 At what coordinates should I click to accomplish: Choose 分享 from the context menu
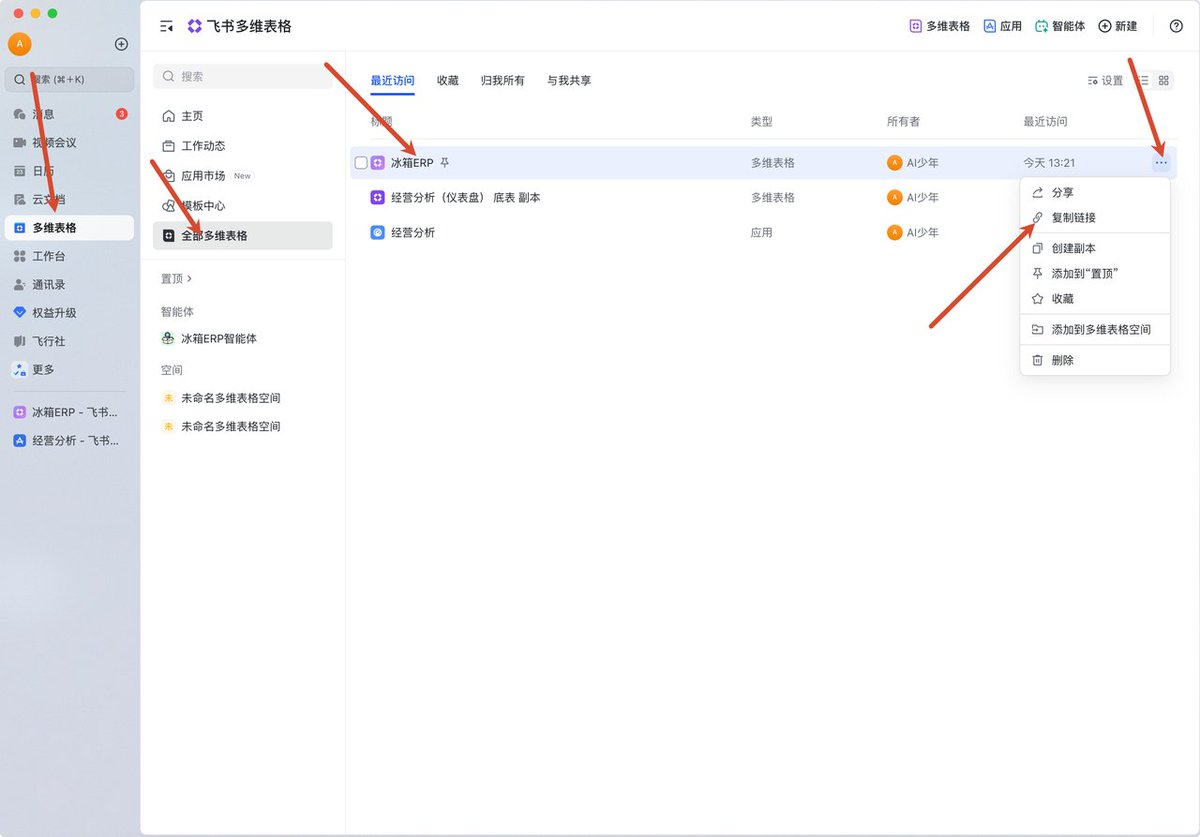(x=1095, y=192)
